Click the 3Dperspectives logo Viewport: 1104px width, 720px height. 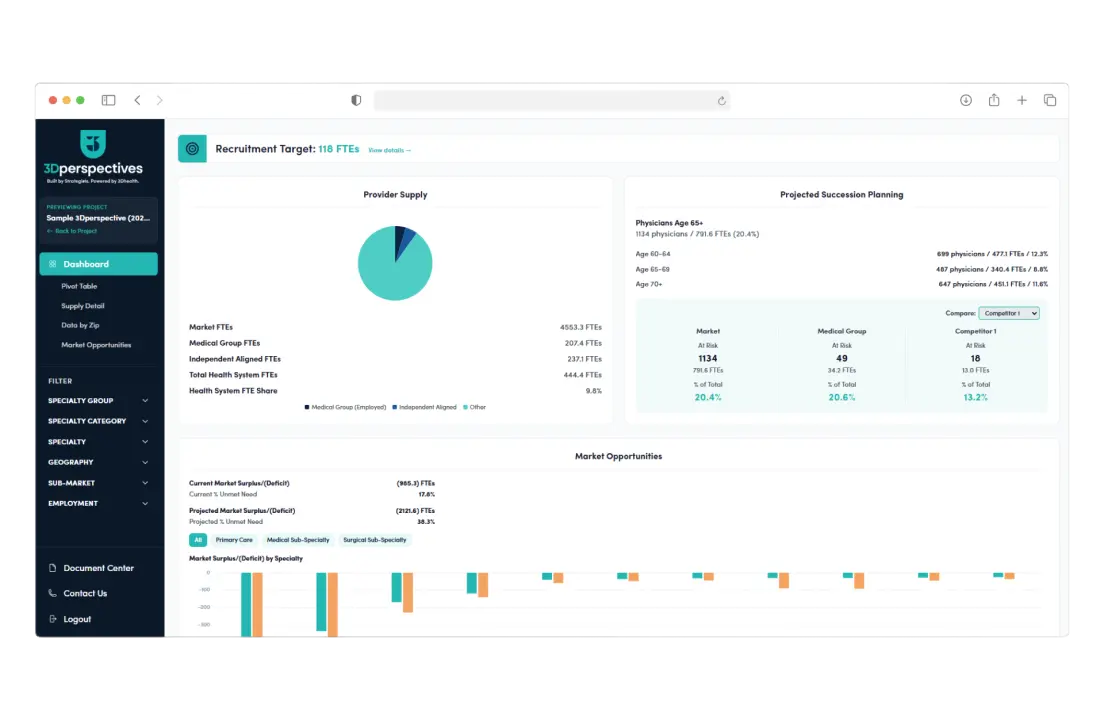tap(93, 156)
